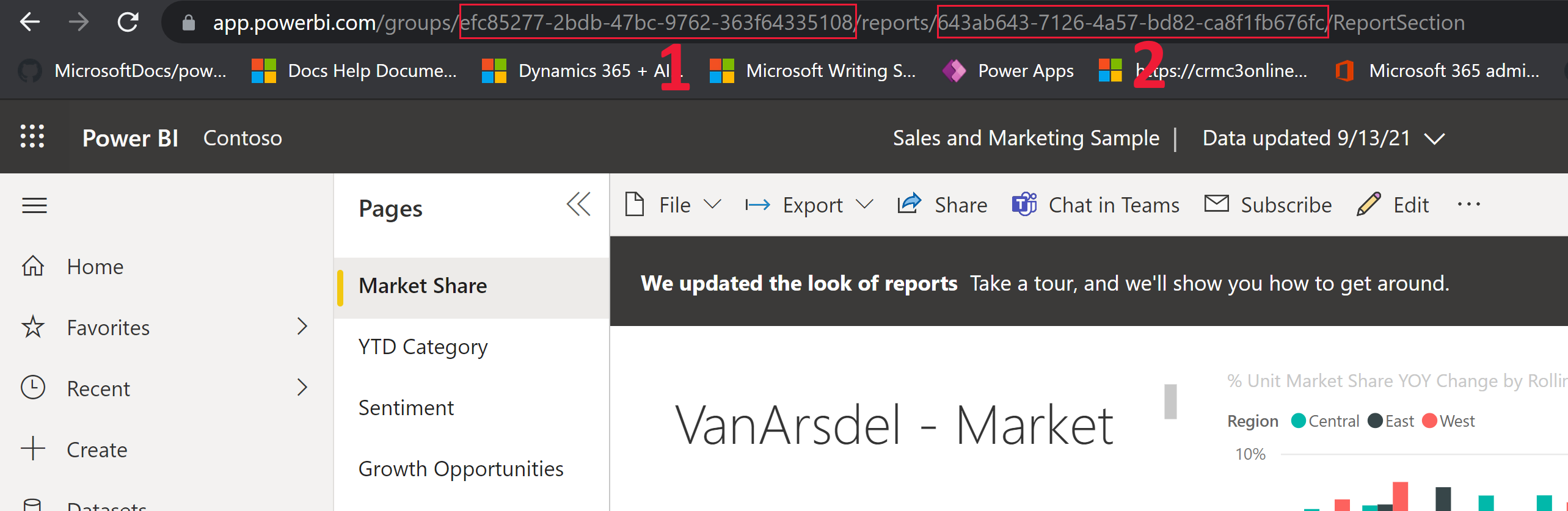Screen dimensions: 1568x511
Task: Collapse the Pages pane
Action: (578, 205)
